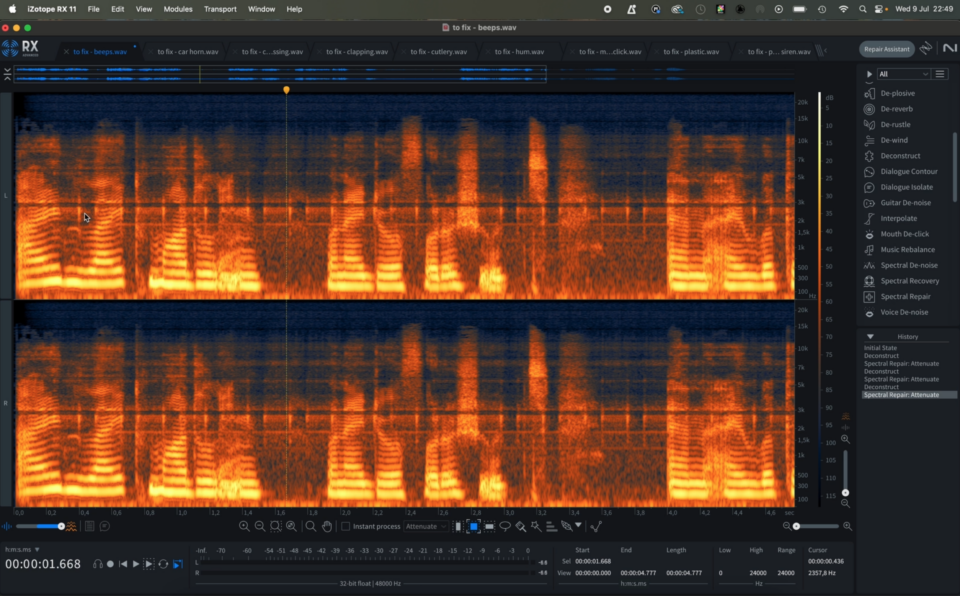
Task: Switch to the 'to fix - car horn.wav' tab
Action: pos(187,51)
